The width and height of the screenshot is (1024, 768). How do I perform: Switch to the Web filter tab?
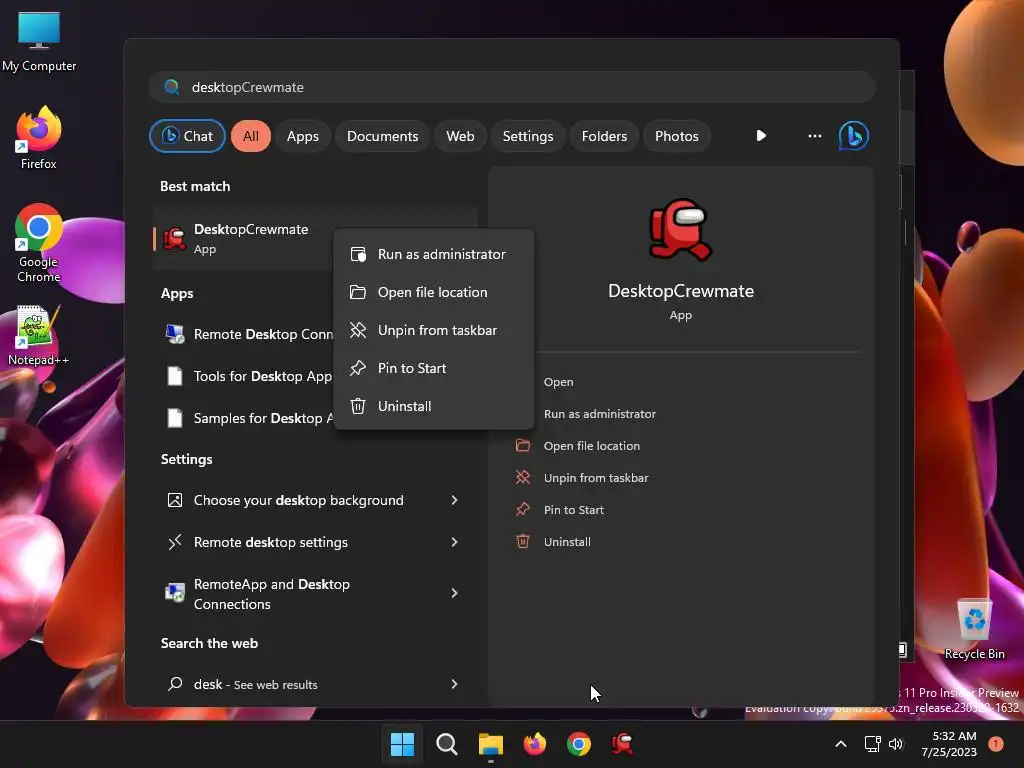coord(460,136)
